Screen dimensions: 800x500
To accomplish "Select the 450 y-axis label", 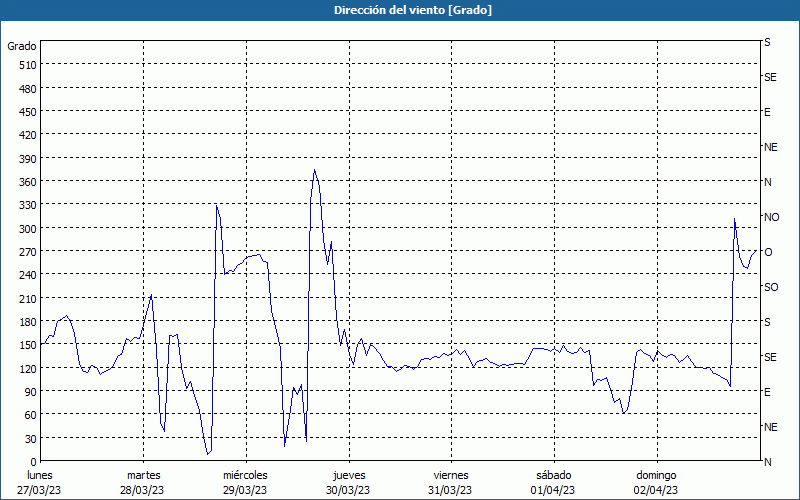I will (x=28, y=112).
